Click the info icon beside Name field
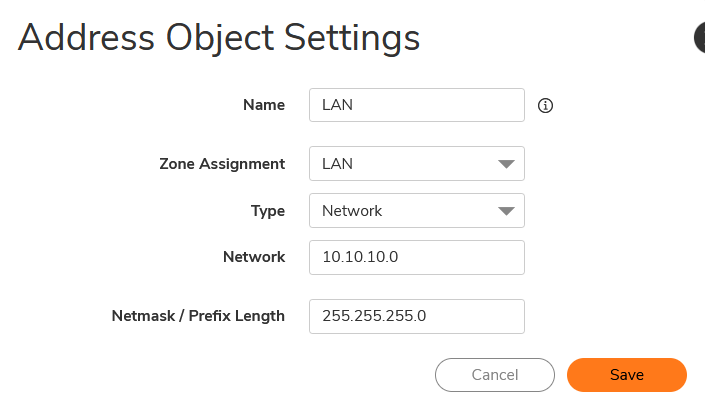705x415 pixels. click(x=546, y=105)
